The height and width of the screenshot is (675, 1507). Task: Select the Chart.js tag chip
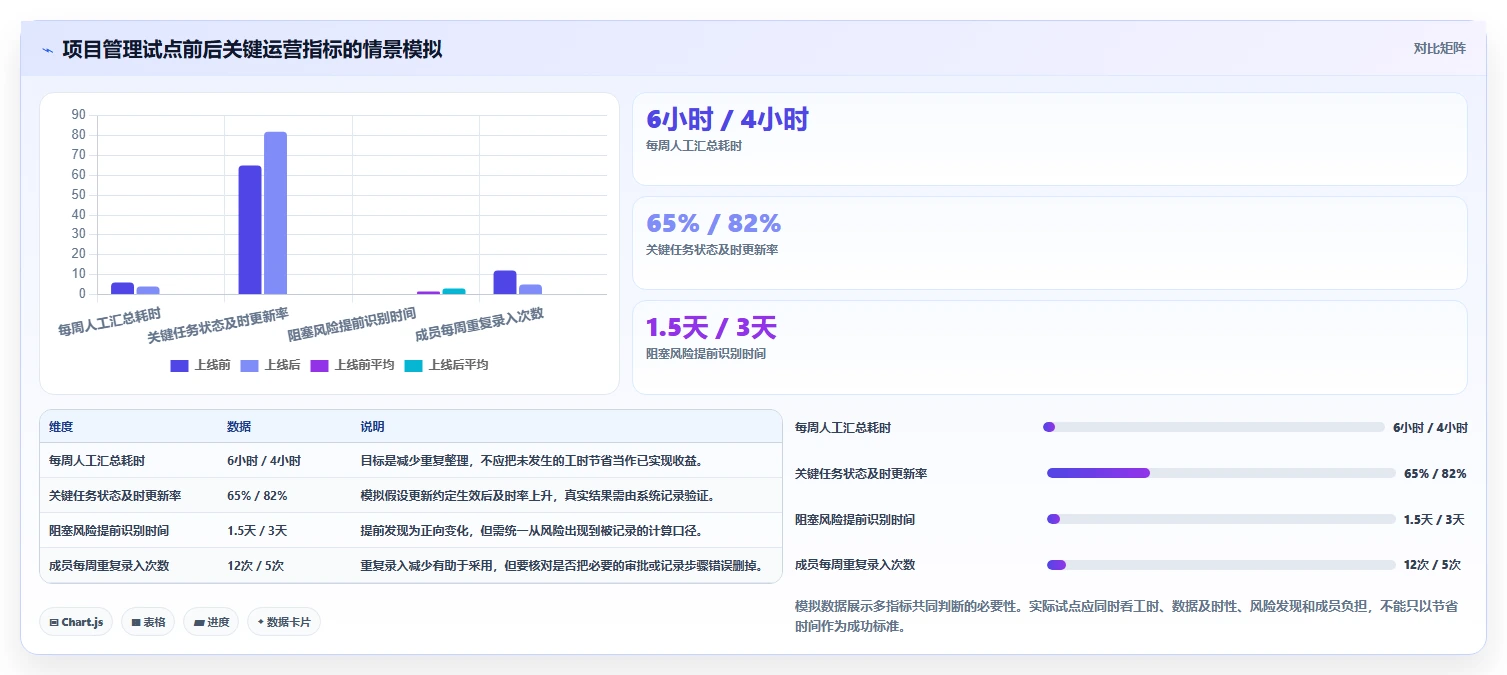pos(76,622)
